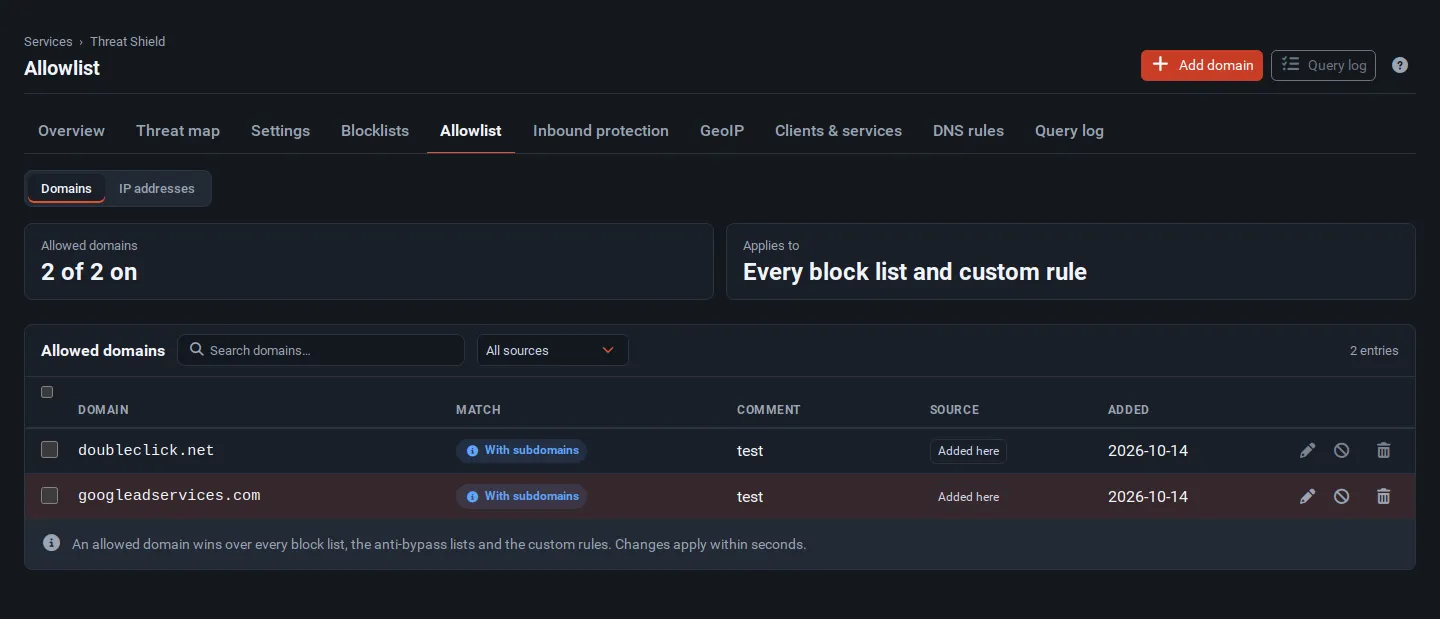
Task: Click the test comment in the googleadservices.com row
Action: coord(750,496)
